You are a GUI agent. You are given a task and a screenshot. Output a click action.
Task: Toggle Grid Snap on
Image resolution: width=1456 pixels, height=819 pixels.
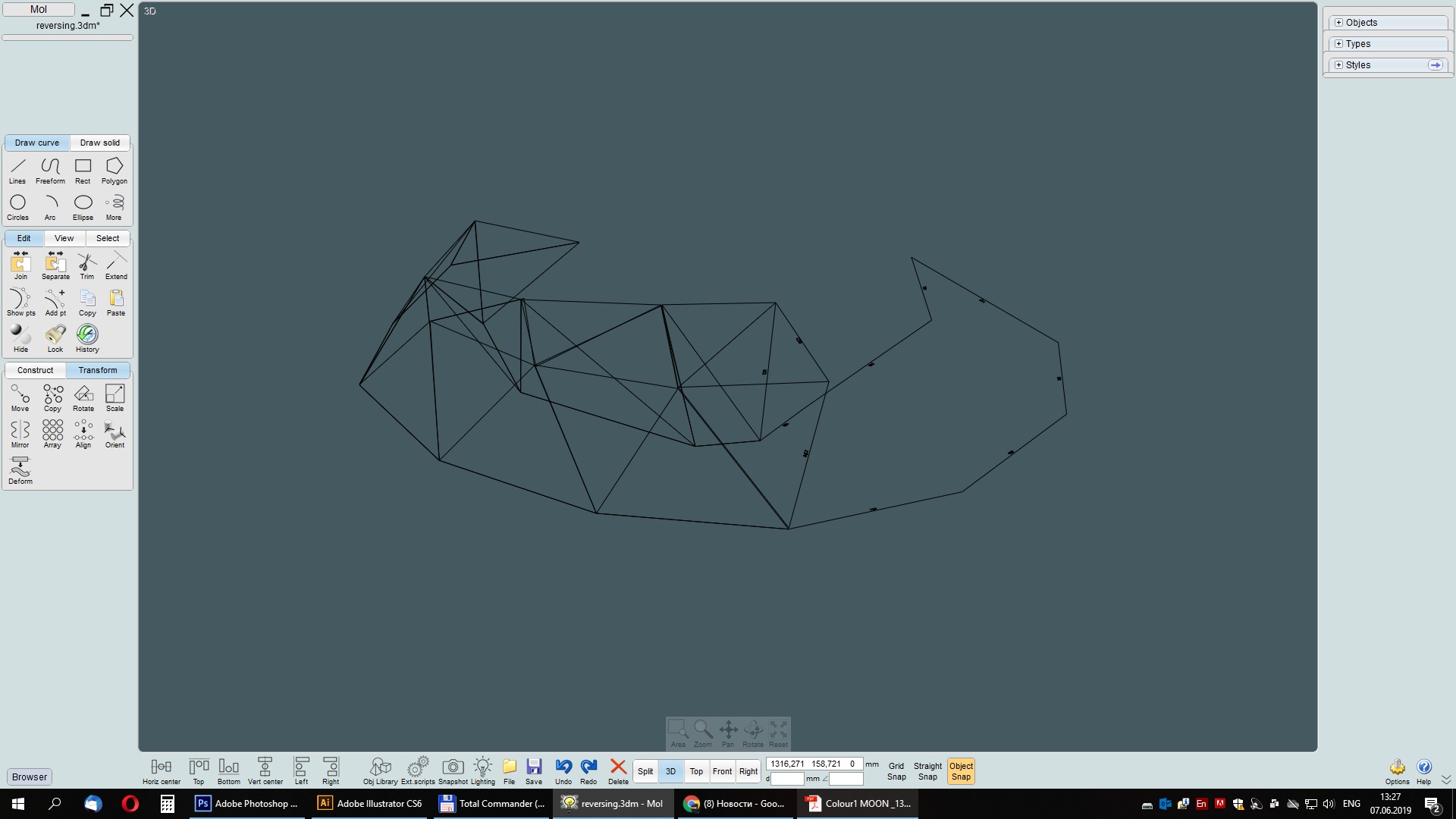tap(896, 771)
